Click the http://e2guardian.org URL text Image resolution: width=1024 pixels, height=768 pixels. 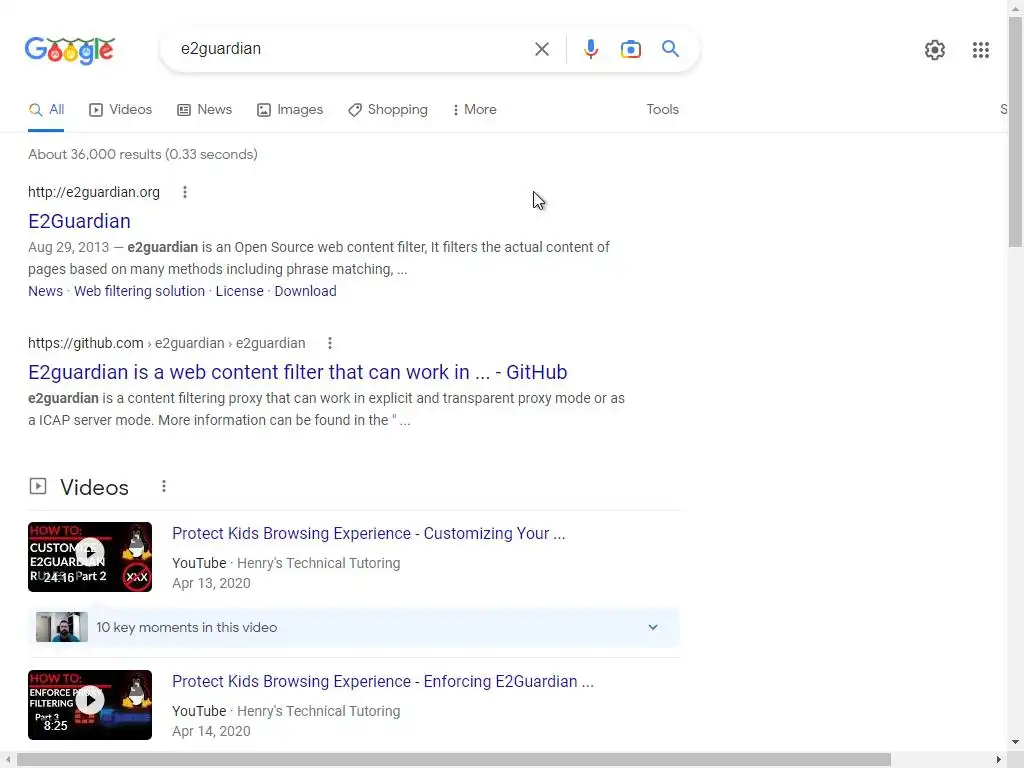(x=93, y=192)
